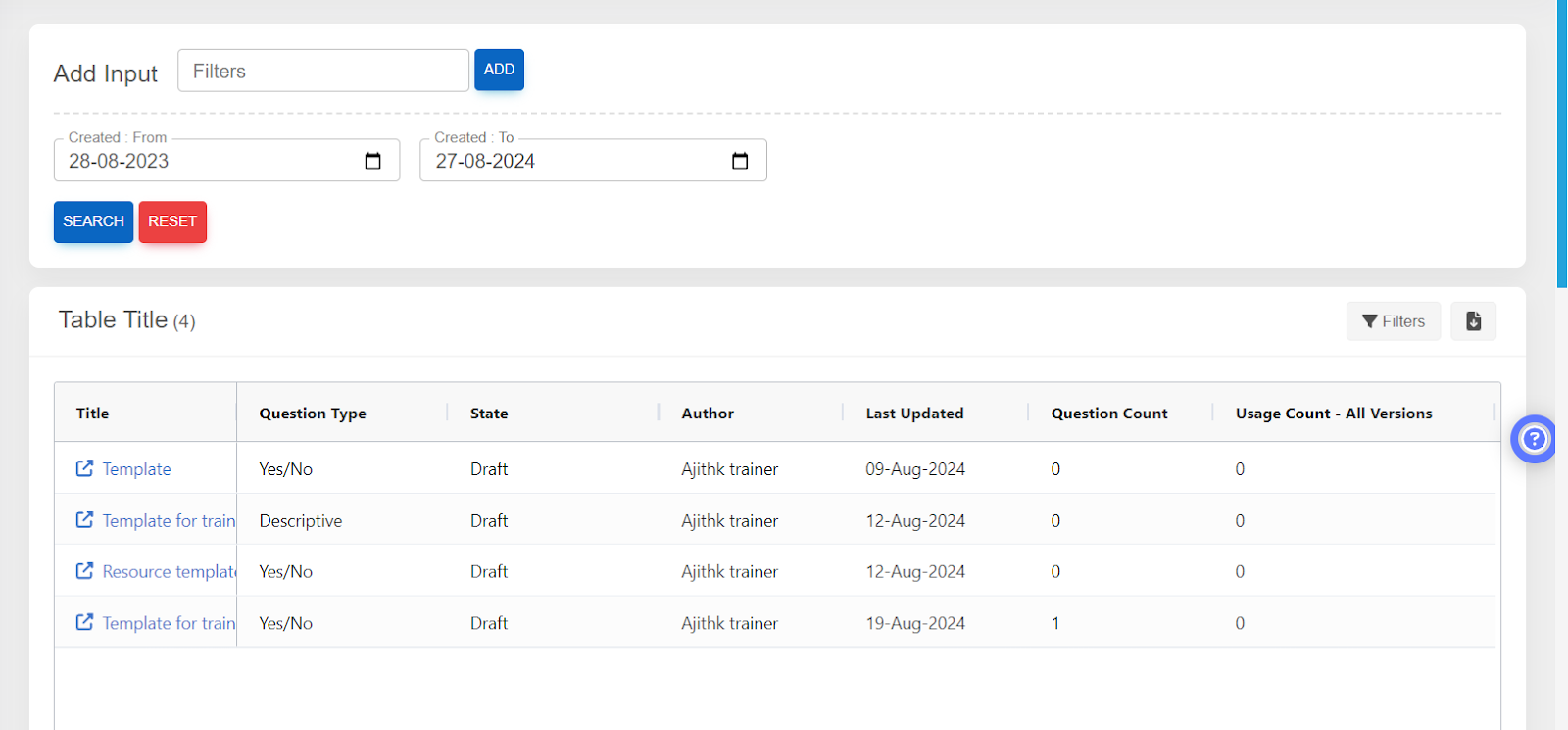This screenshot has height=730, width=1568.
Task: Open the floating help question-mark button
Action: (x=1534, y=439)
